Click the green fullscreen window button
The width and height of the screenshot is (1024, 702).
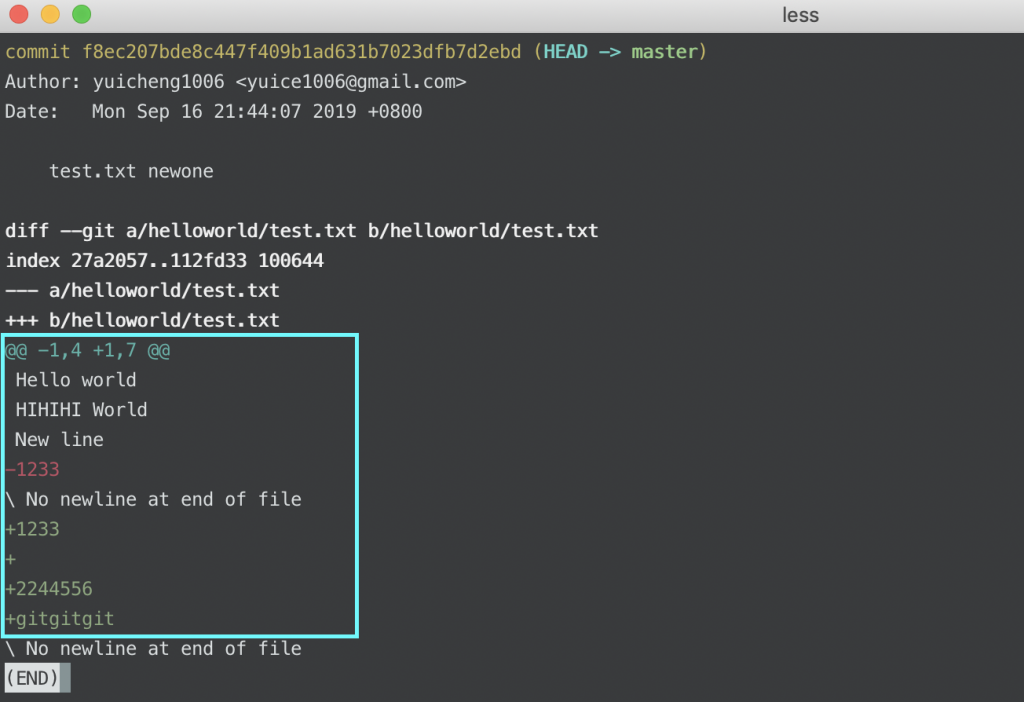[x=82, y=14]
